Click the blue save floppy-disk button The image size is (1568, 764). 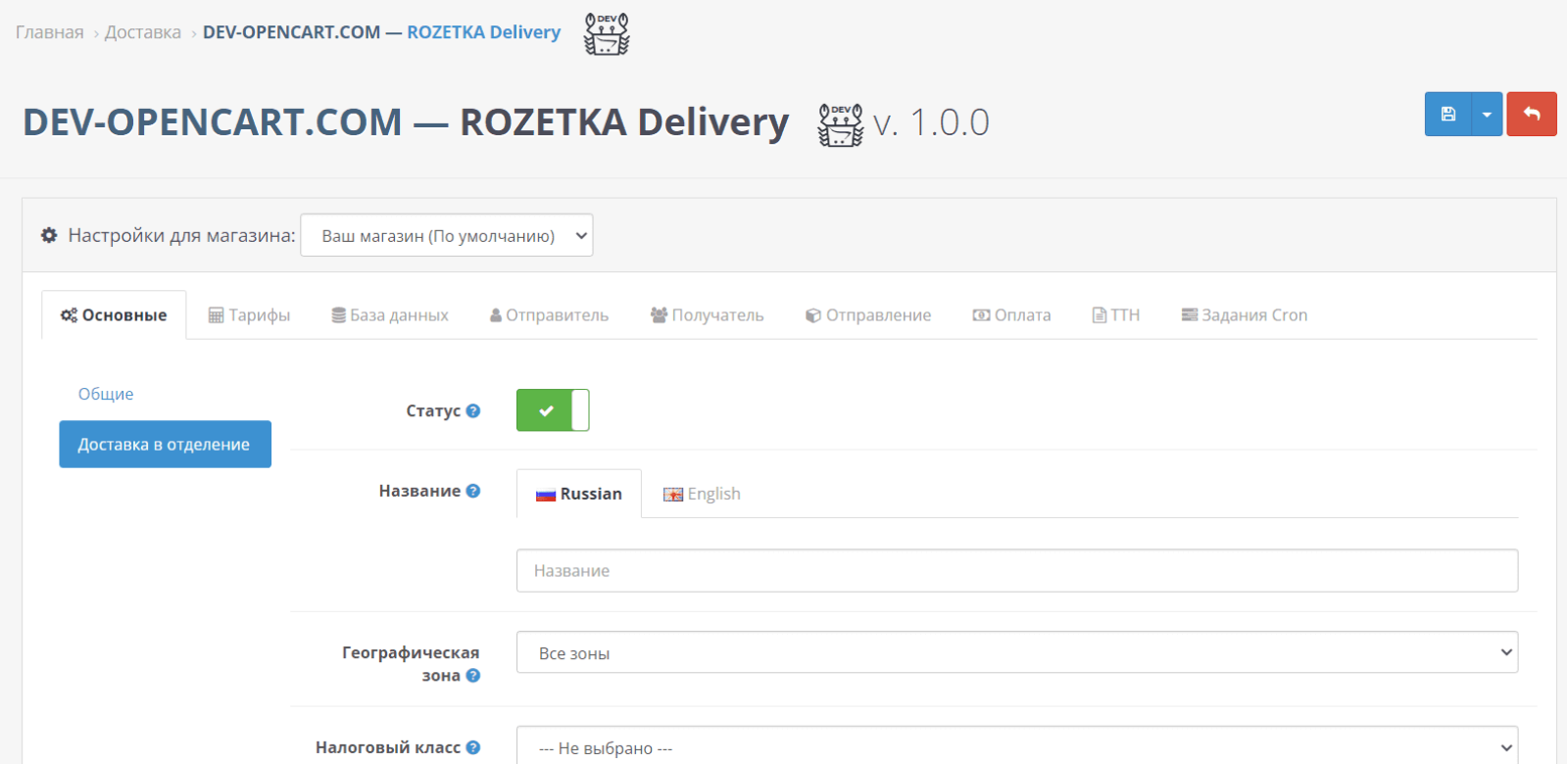click(1447, 115)
